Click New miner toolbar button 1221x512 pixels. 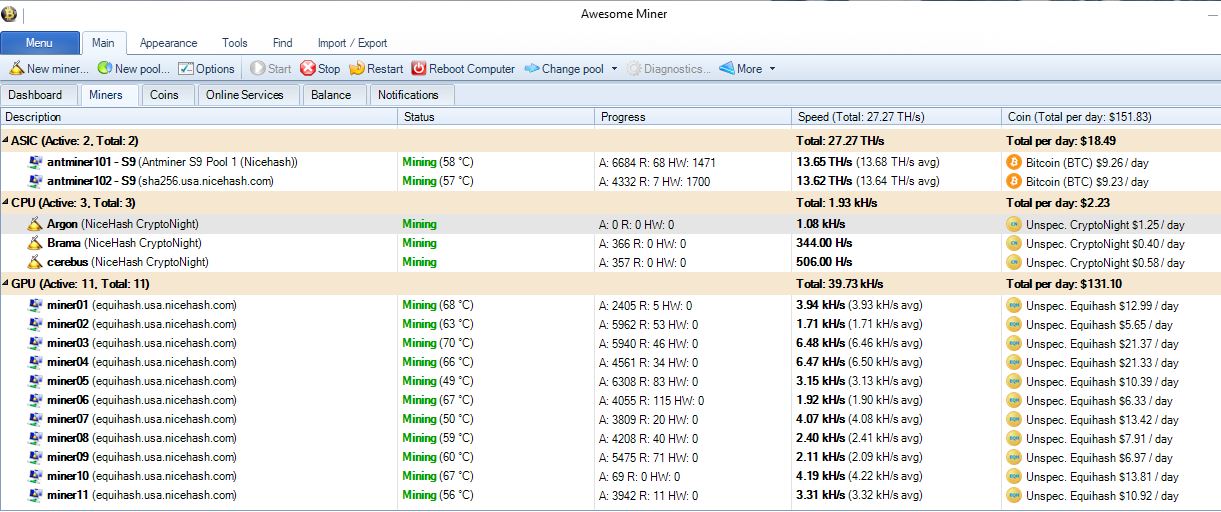49,69
